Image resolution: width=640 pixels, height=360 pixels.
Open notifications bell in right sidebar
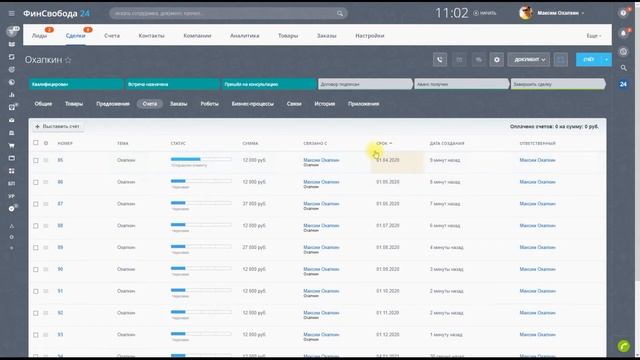(x=623, y=33)
